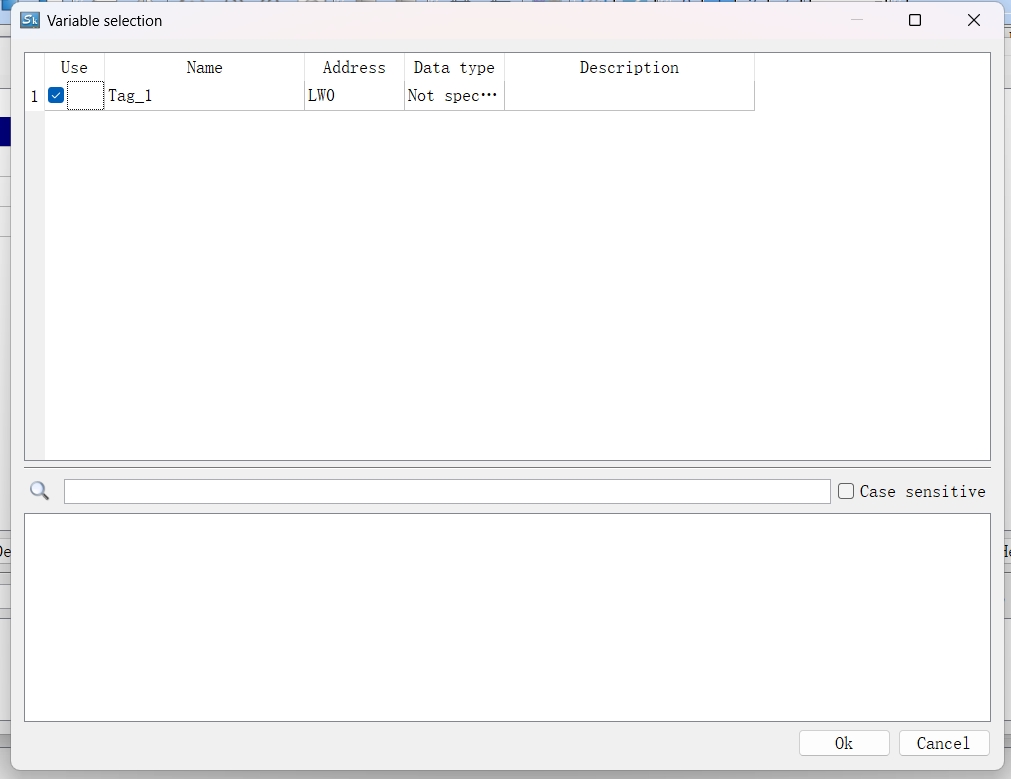Click the Description column header
The width and height of the screenshot is (1011, 779).
pos(629,67)
